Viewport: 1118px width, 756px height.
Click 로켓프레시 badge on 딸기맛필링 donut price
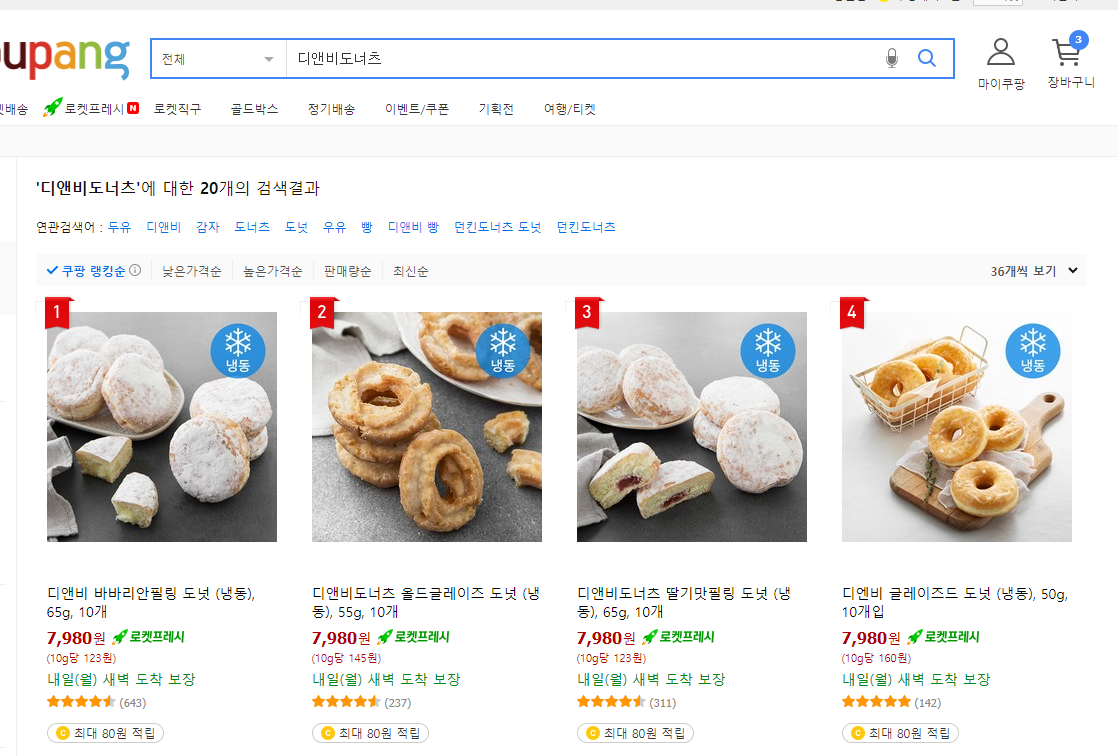(679, 637)
